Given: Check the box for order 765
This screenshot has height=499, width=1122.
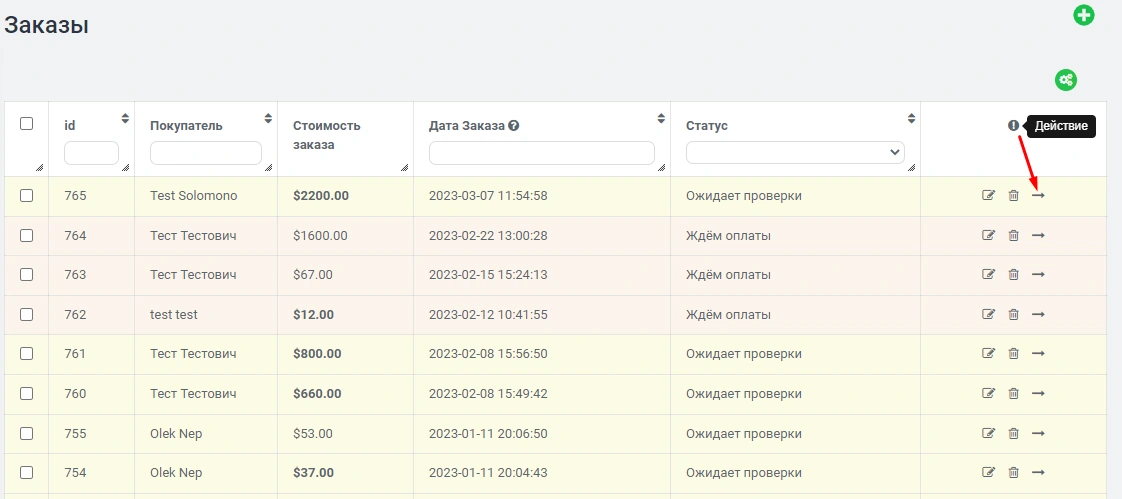Looking at the screenshot, I should tap(27, 196).
